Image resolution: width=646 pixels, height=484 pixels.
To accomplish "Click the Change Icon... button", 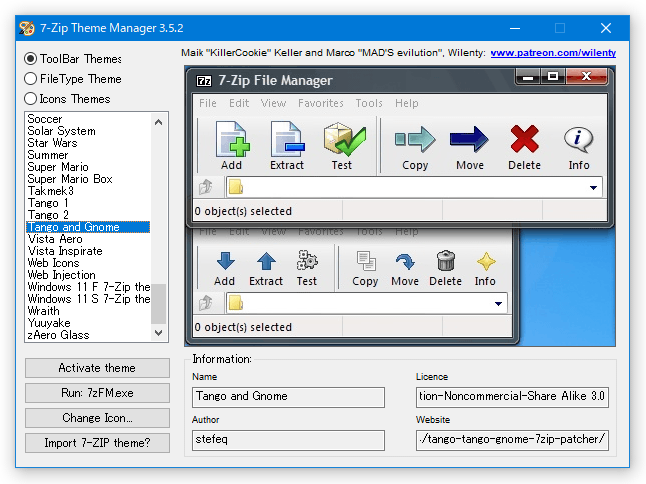I will (97, 418).
